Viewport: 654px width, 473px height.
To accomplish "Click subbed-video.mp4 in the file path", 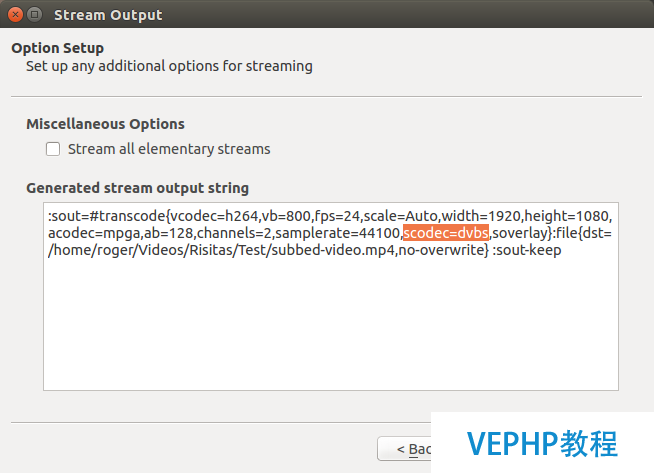I will tap(333, 250).
